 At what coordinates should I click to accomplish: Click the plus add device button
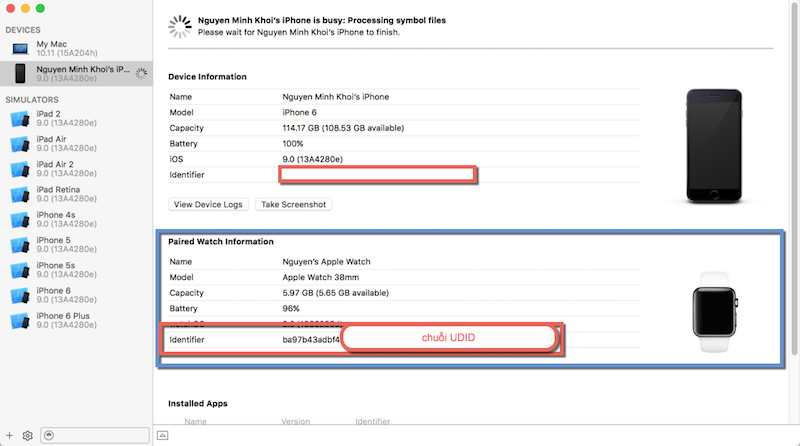point(10,435)
